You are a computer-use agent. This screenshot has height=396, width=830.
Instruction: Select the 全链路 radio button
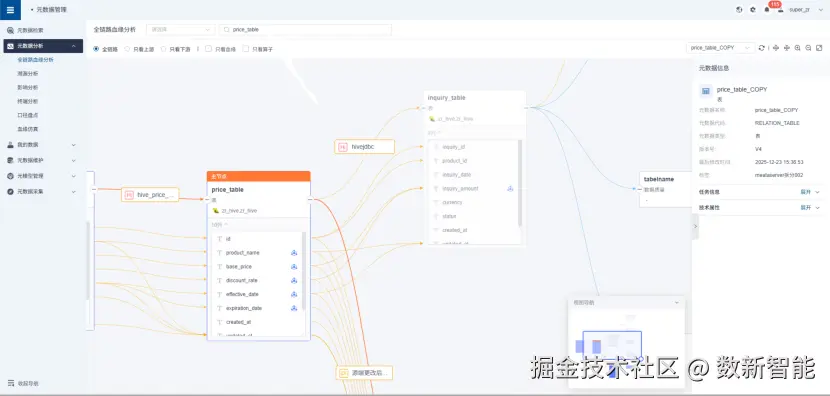(x=96, y=49)
